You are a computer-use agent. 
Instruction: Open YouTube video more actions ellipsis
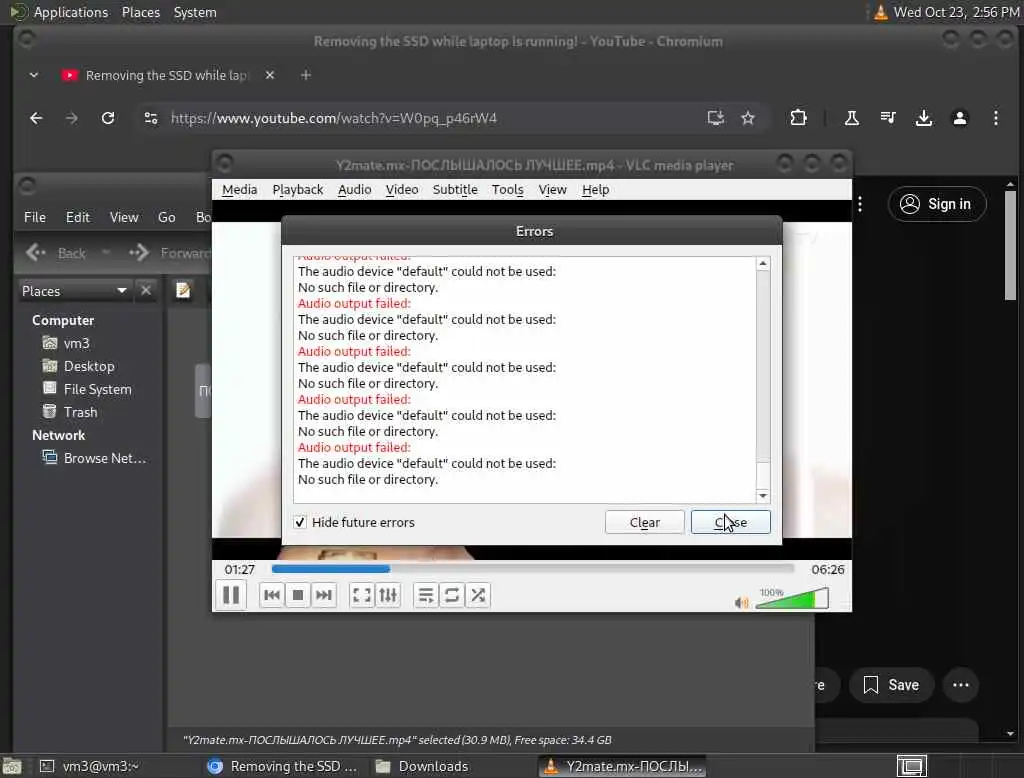tap(961, 685)
